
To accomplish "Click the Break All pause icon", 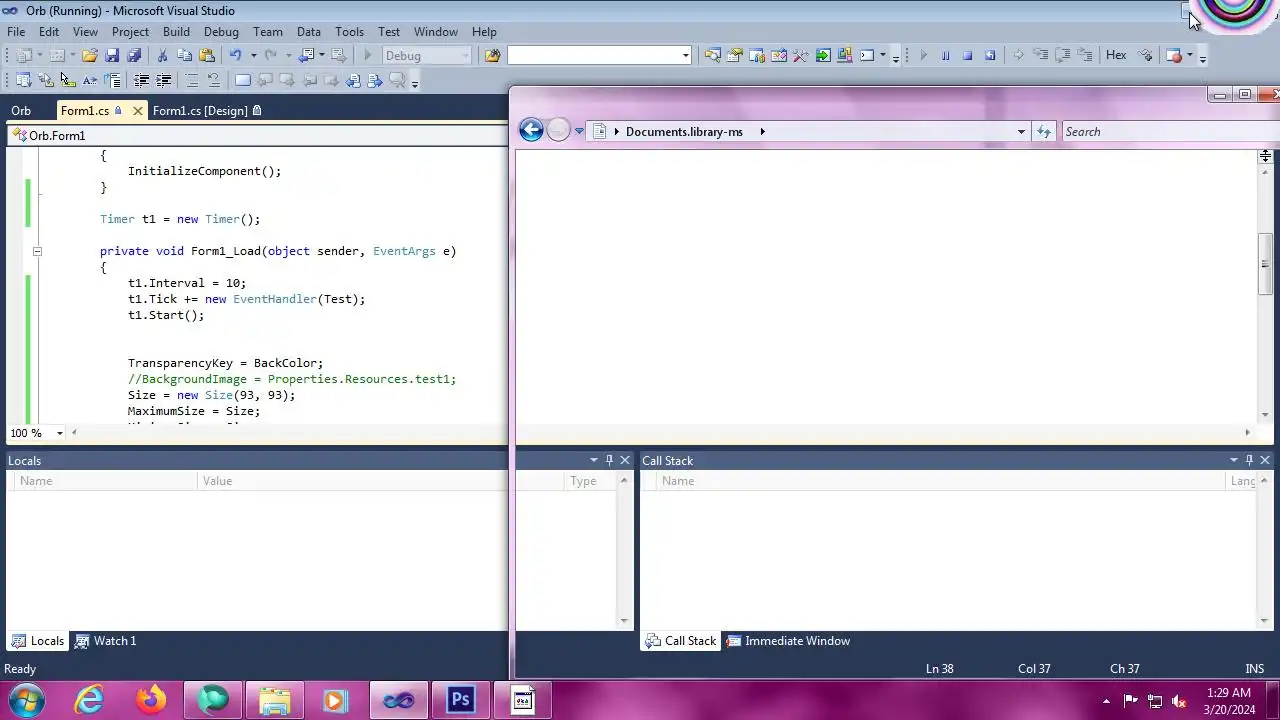I will (x=945, y=56).
